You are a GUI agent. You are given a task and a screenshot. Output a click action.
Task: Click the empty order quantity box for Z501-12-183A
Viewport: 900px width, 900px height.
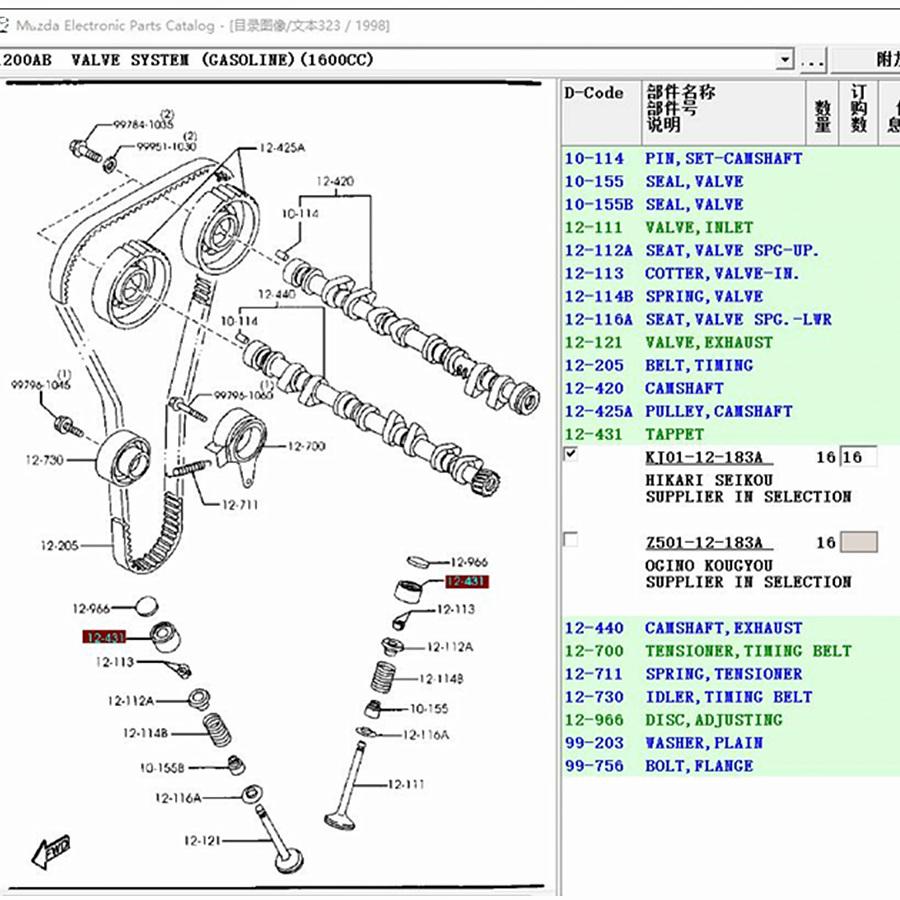click(858, 542)
